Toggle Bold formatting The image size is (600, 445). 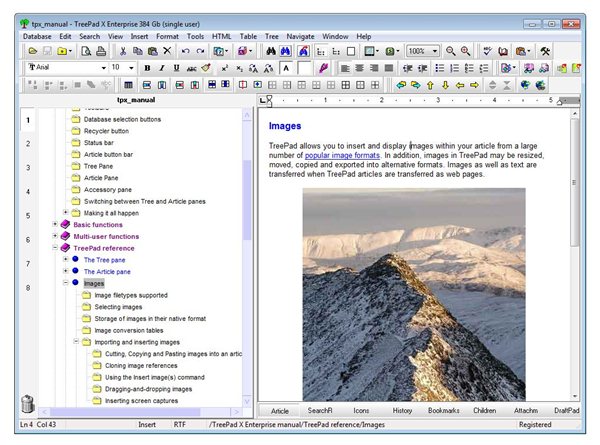pyautogui.click(x=147, y=68)
